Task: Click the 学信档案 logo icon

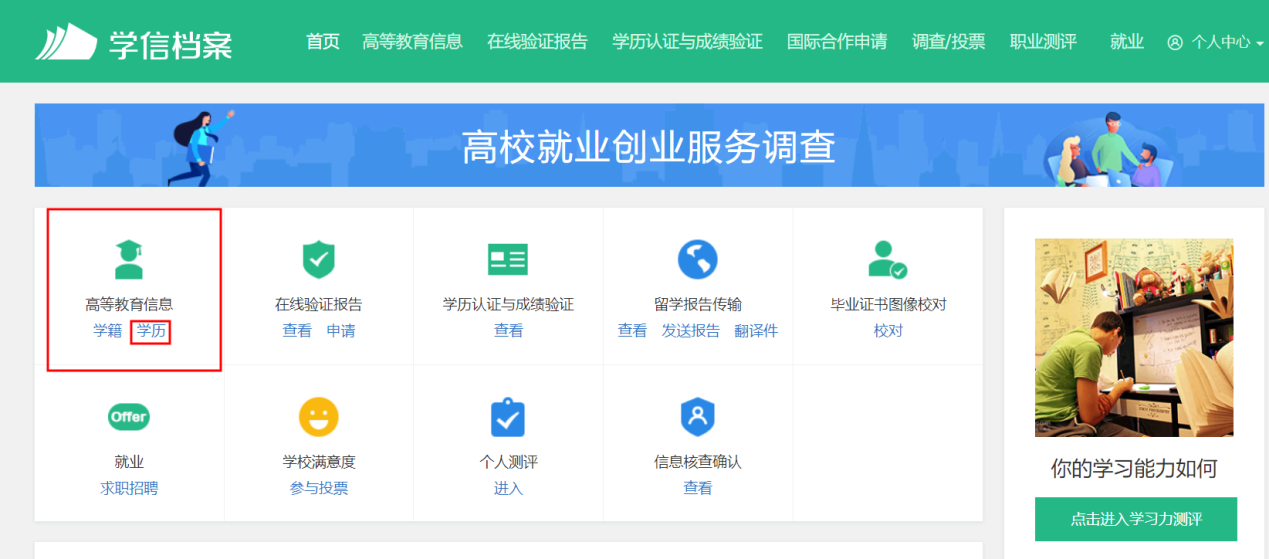Action: coord(66,41)
